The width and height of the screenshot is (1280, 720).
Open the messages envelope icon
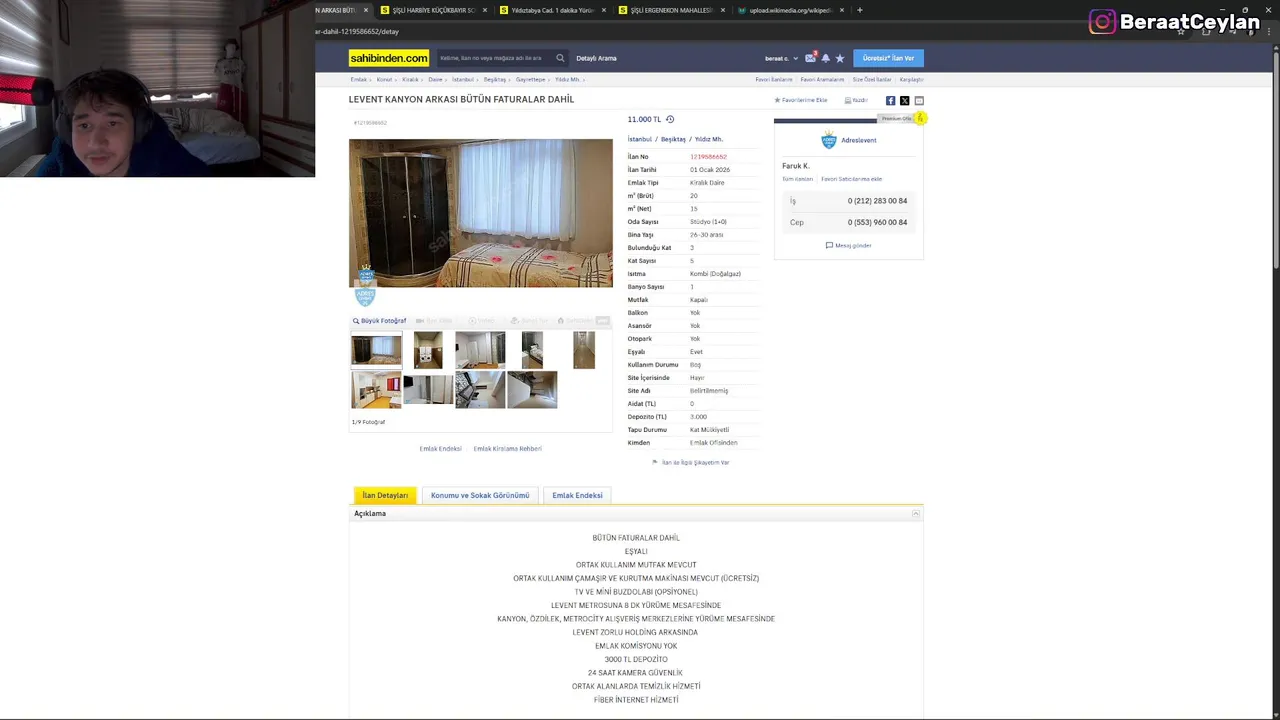coord(810,58)
